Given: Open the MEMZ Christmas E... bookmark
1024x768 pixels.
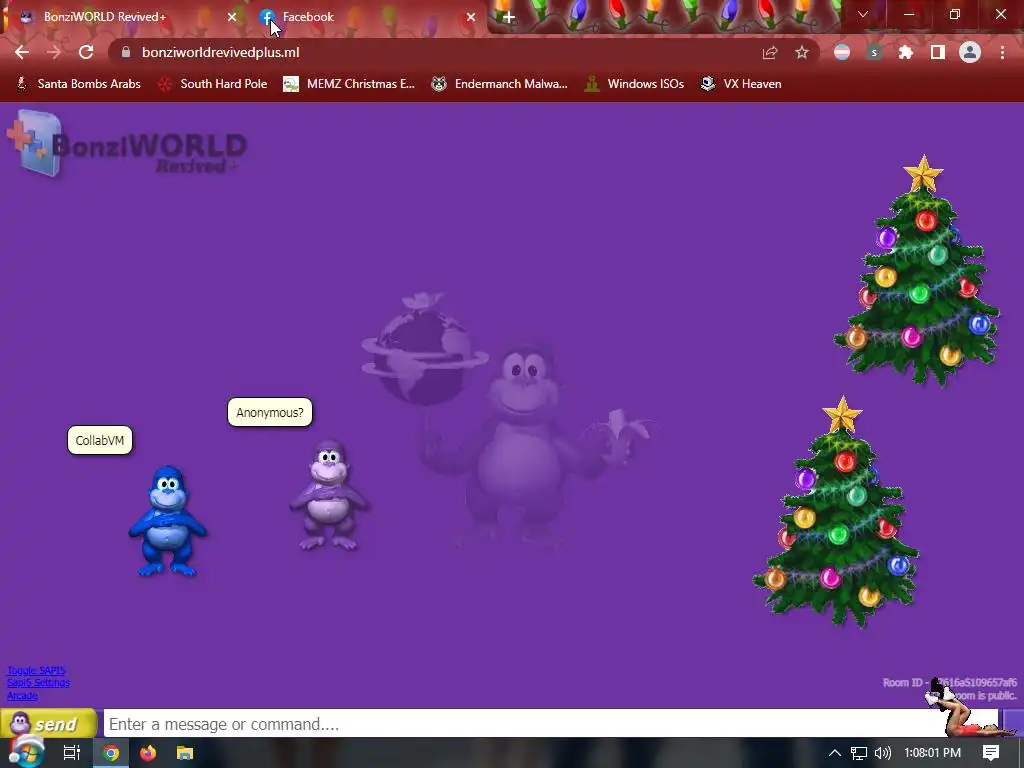Looking at the screenshot, I should pos(349,84).
